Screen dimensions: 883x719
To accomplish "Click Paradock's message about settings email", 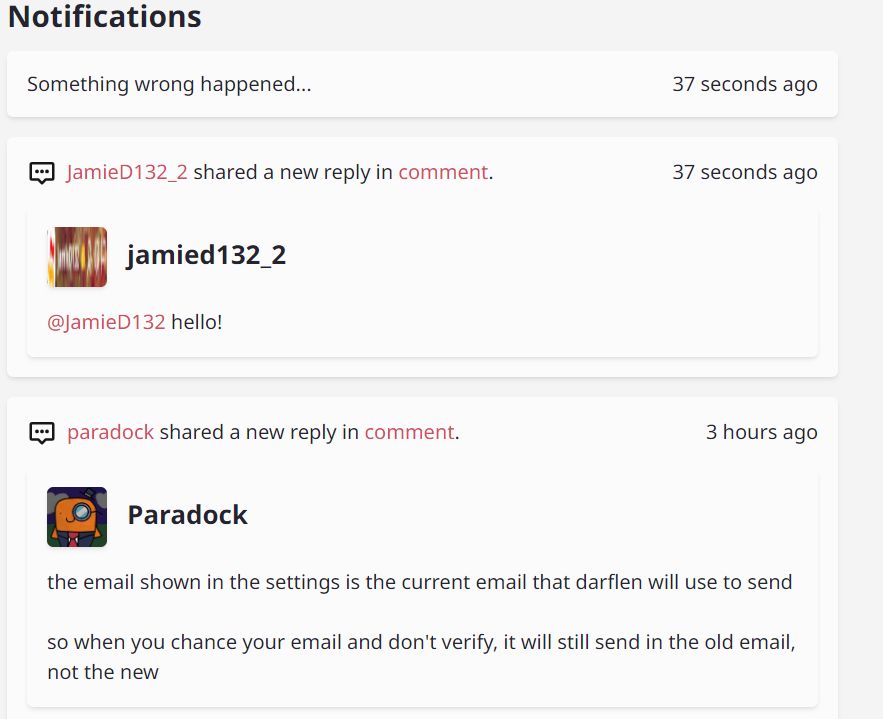I will tap(420, 582).
